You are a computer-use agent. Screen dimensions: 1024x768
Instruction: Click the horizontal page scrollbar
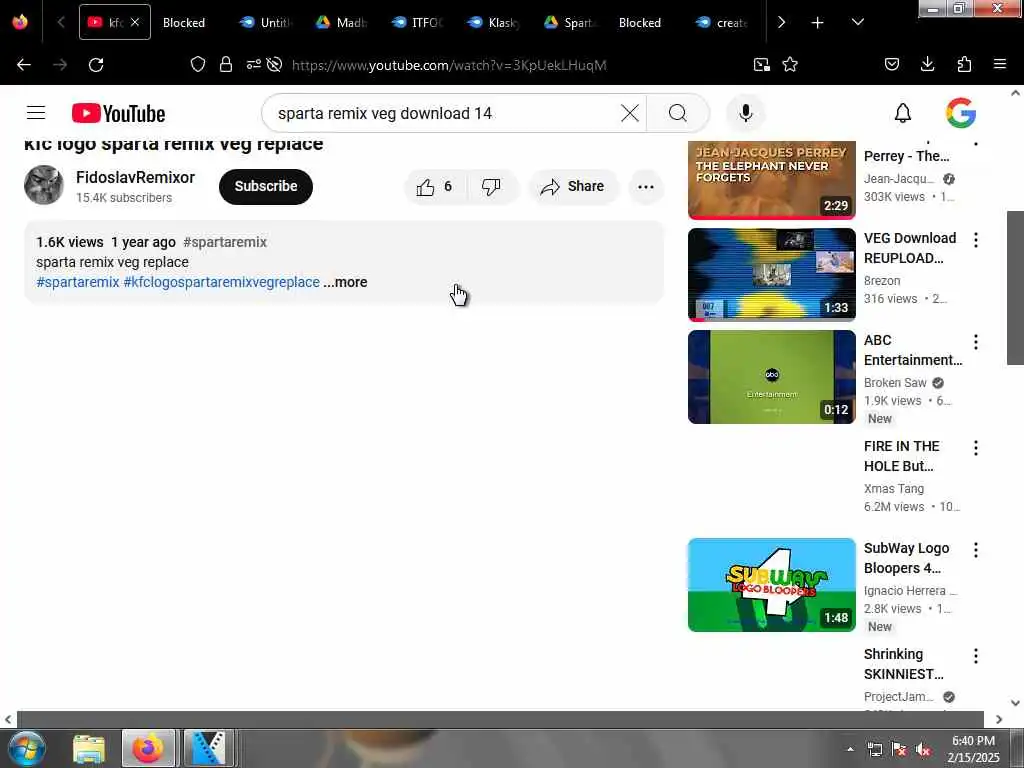coord(500,719)
